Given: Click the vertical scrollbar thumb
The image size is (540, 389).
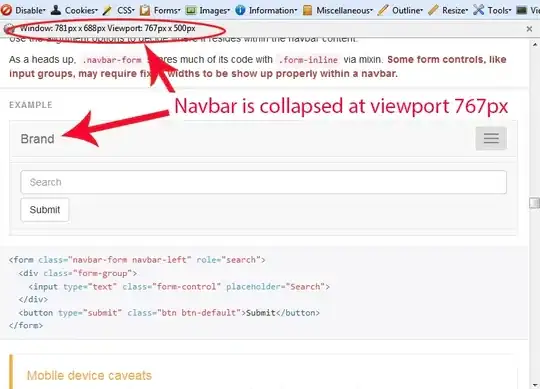Looking at the screenshot, I should [x=534, y=203].
